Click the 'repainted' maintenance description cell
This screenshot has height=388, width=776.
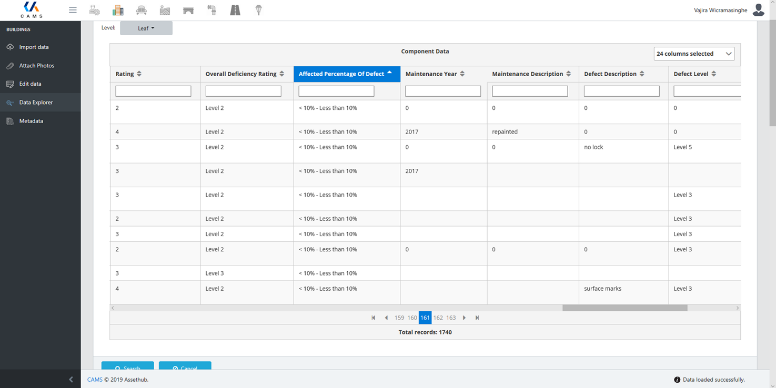tap(505, 132)
